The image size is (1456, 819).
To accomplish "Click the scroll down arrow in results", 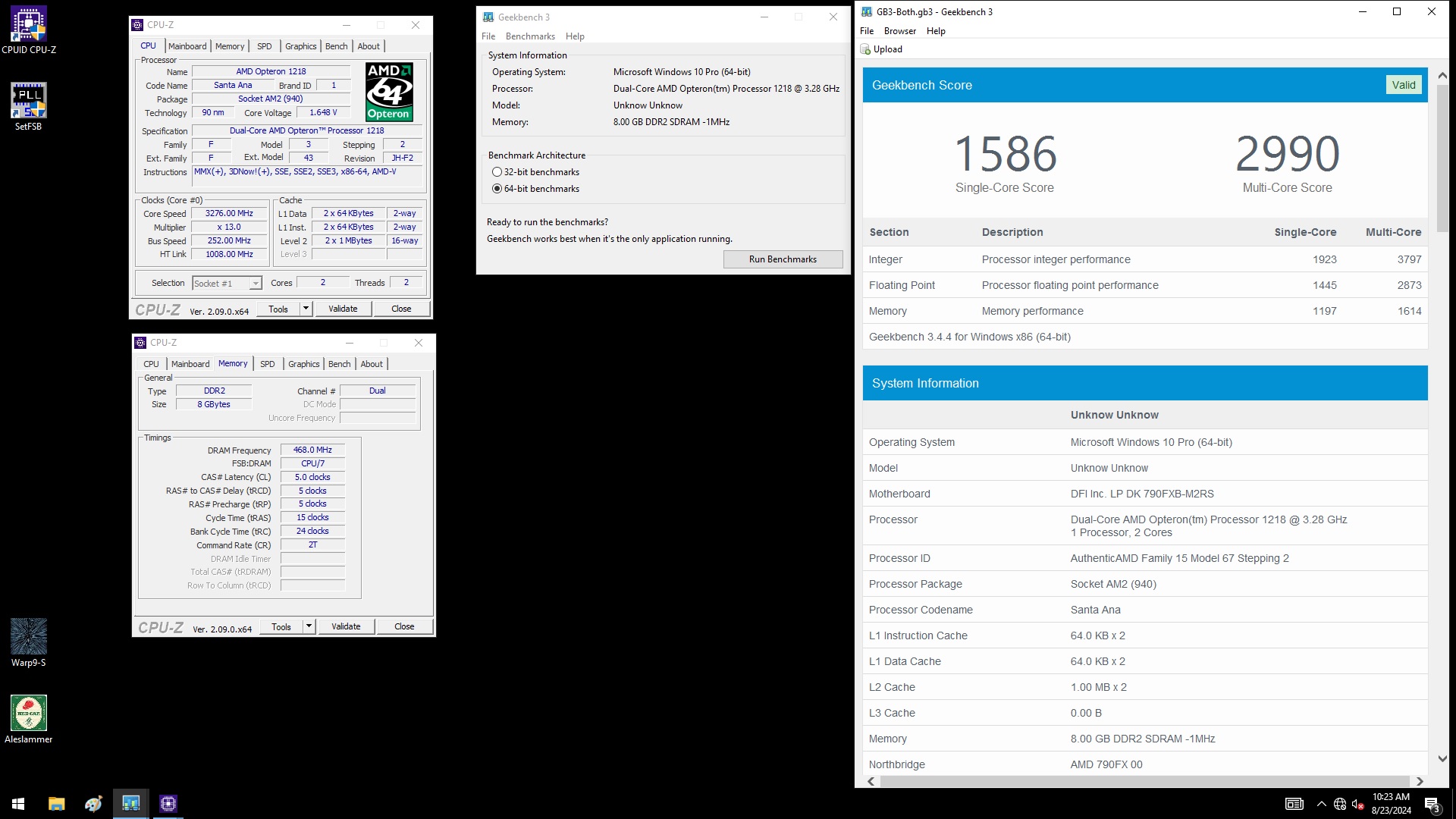I will point(1442,758).
